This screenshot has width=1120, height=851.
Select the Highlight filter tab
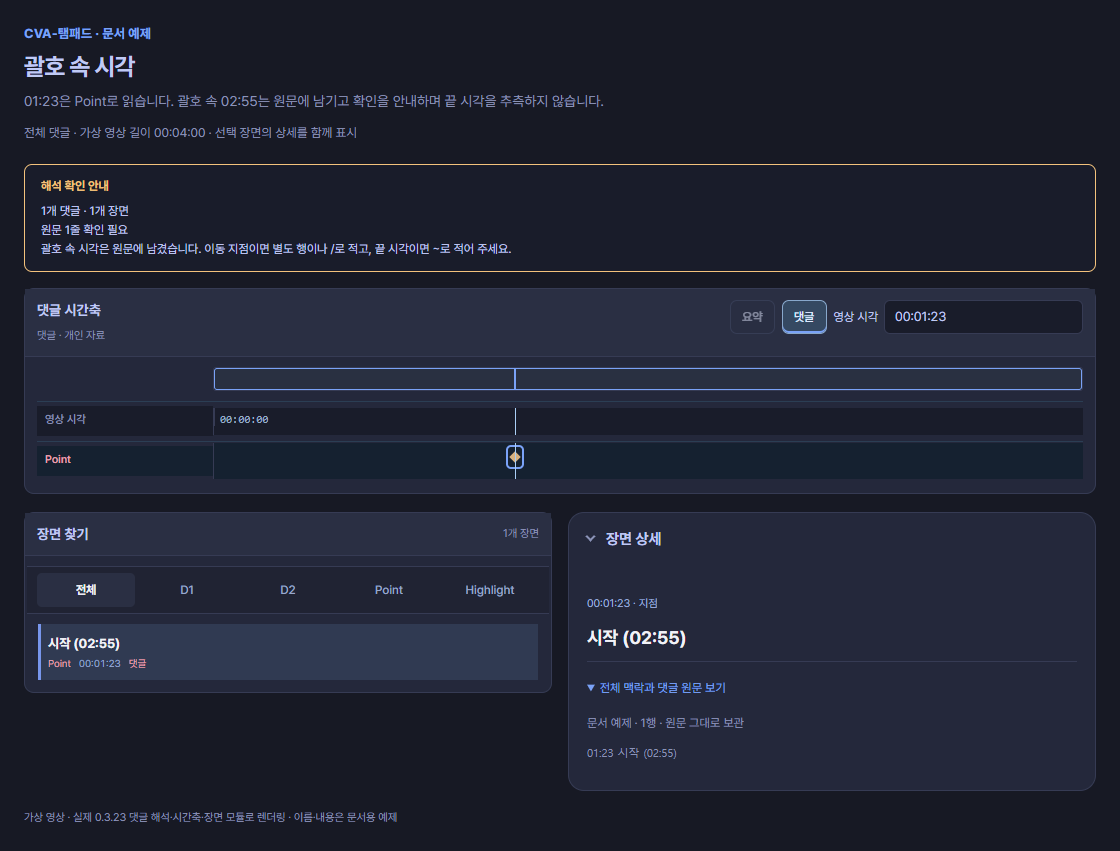click(x=489, y=589)
